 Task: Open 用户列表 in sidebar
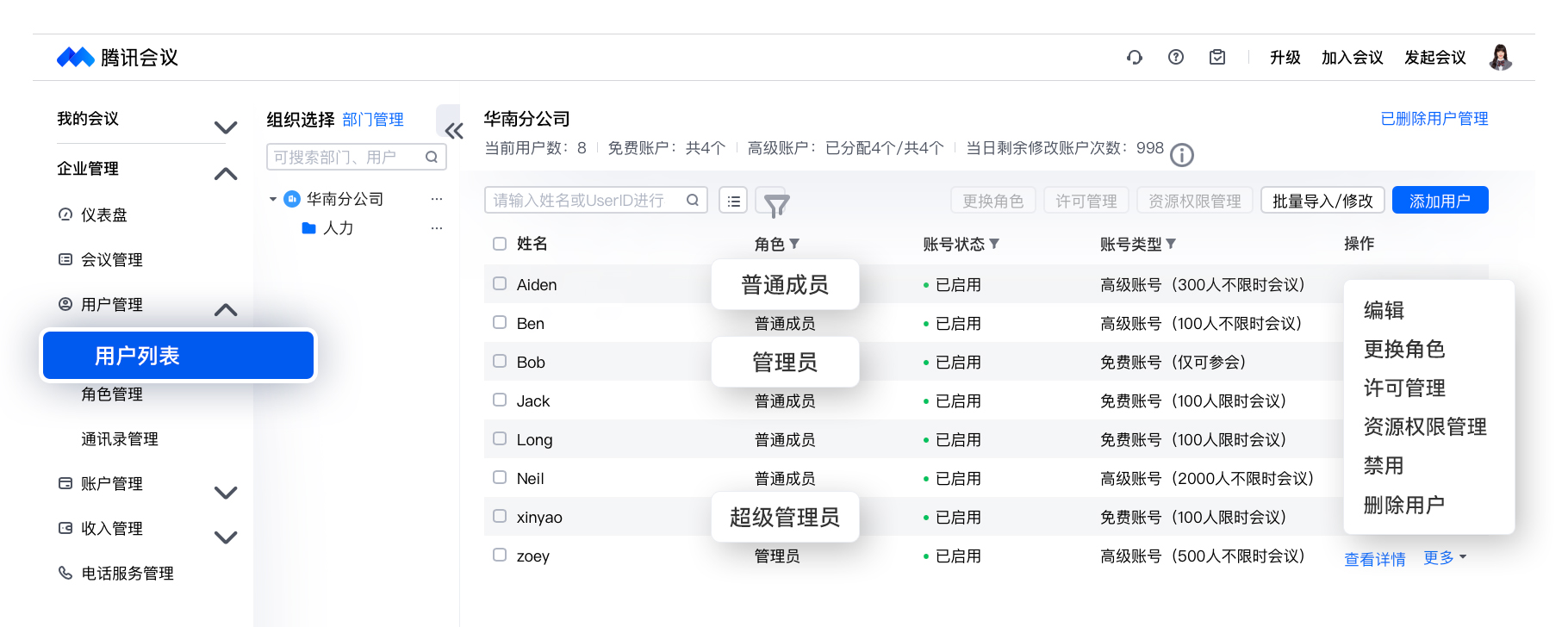(178, 356)
